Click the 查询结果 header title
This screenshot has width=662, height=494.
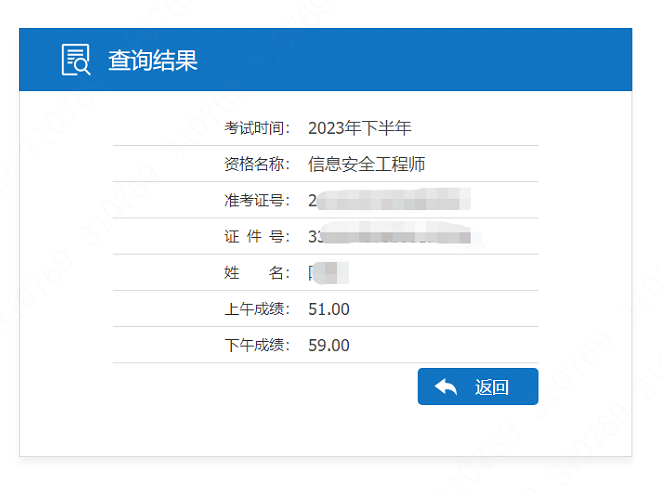[153, 60]
